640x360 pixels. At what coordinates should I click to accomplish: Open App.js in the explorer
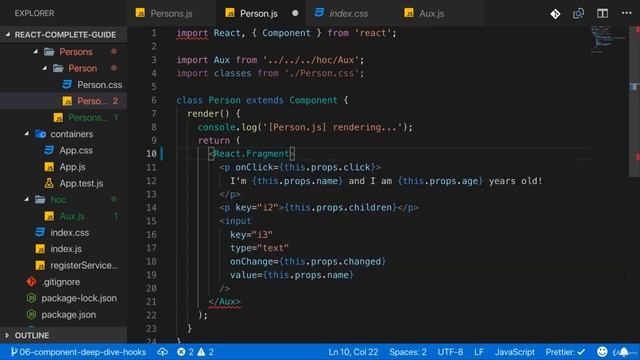pyautogui.click(x=63, y=167)
